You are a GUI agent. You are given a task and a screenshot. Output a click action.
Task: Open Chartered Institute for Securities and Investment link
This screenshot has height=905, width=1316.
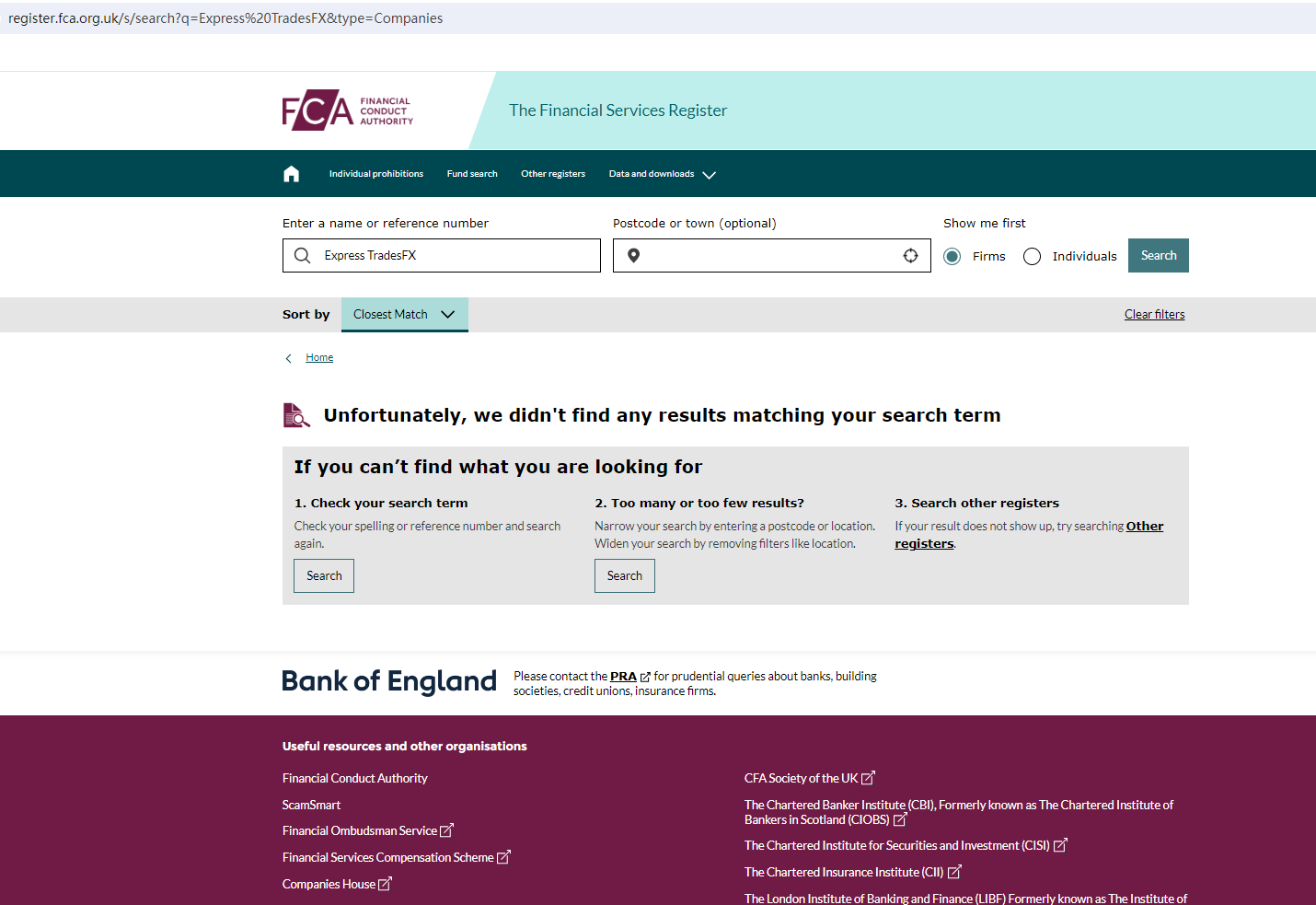coord(897,846)
